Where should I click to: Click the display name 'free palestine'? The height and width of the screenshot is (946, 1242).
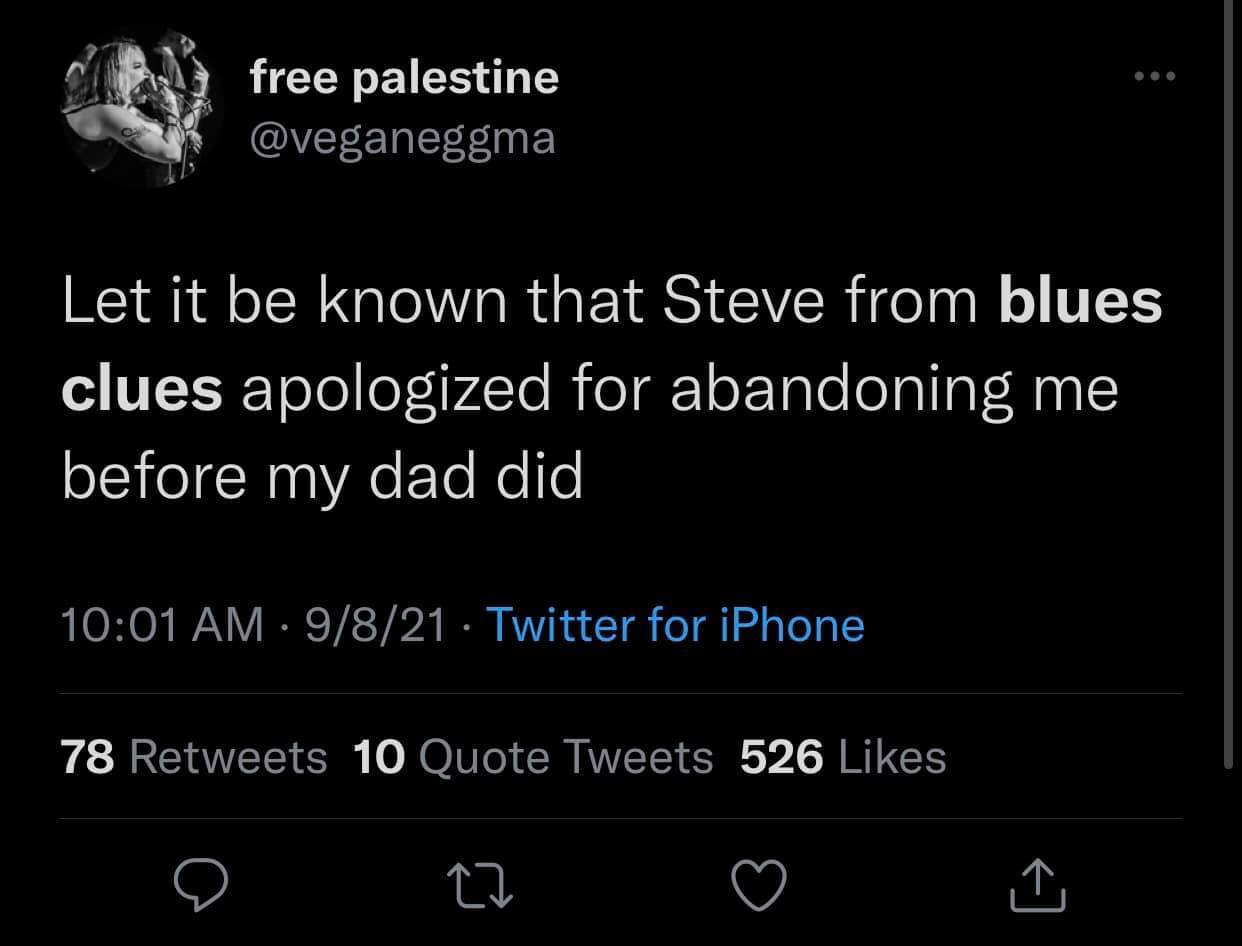click(x=404, y=77)
